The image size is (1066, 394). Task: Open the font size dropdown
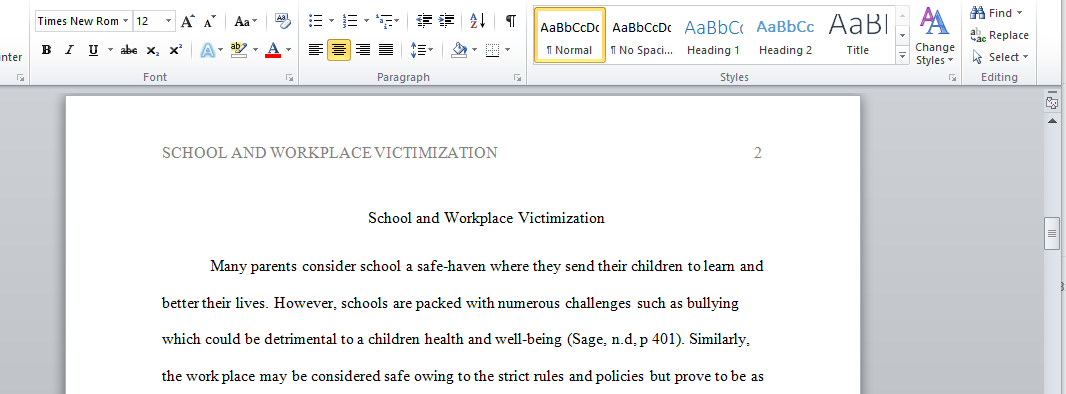tap(168, 21)
